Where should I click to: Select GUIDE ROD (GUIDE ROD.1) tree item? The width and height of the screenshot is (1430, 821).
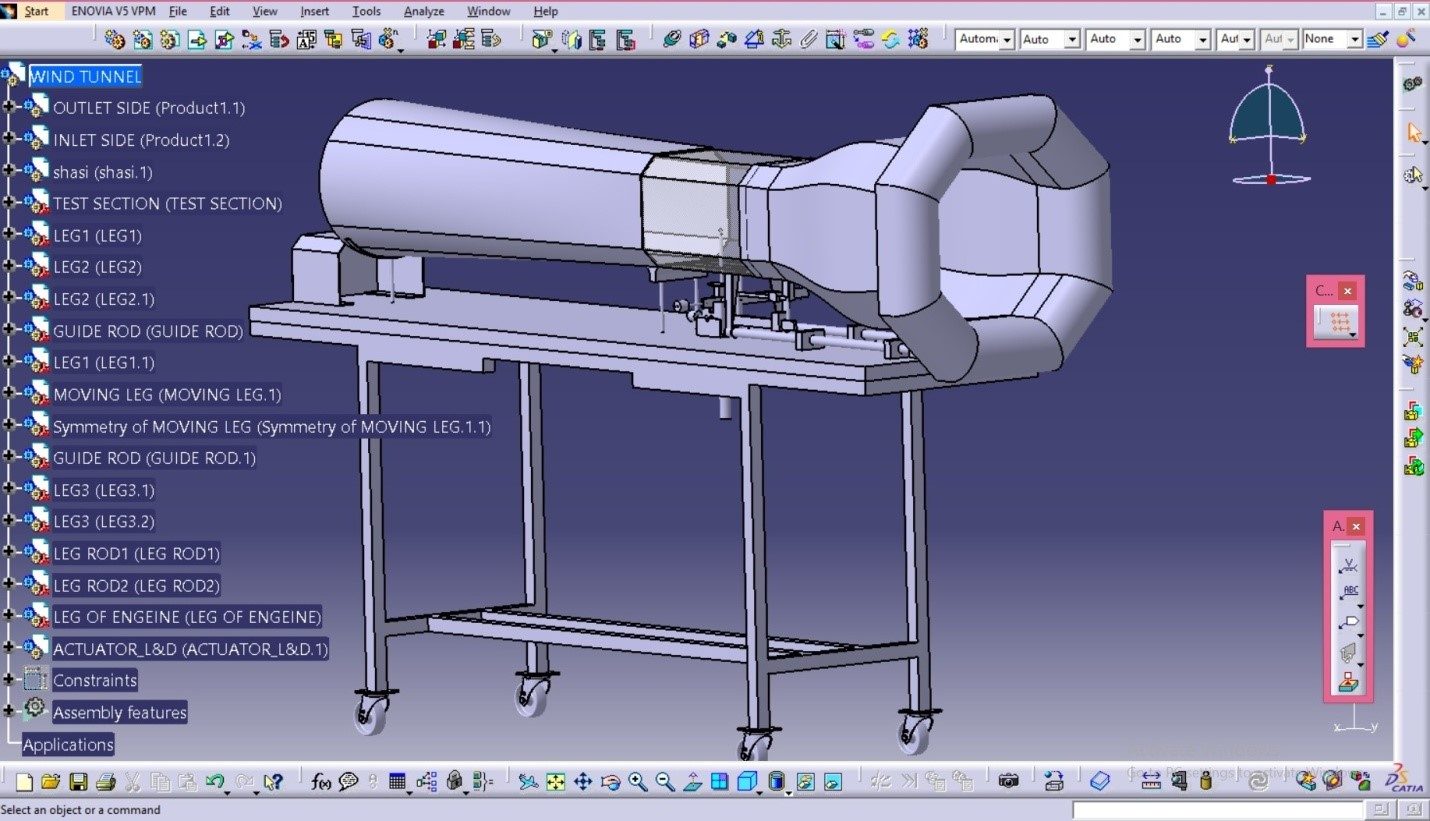(x=154, y=458)
